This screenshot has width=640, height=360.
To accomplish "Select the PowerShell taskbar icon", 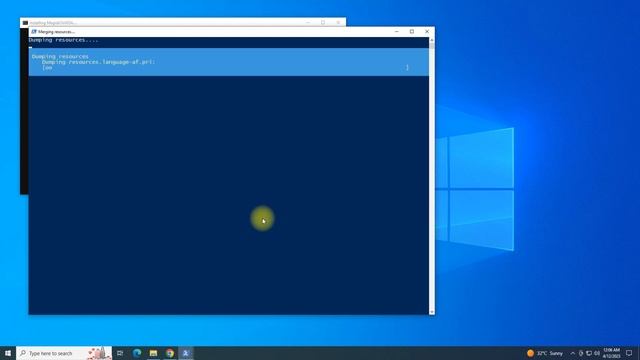I will pos(186,353).
